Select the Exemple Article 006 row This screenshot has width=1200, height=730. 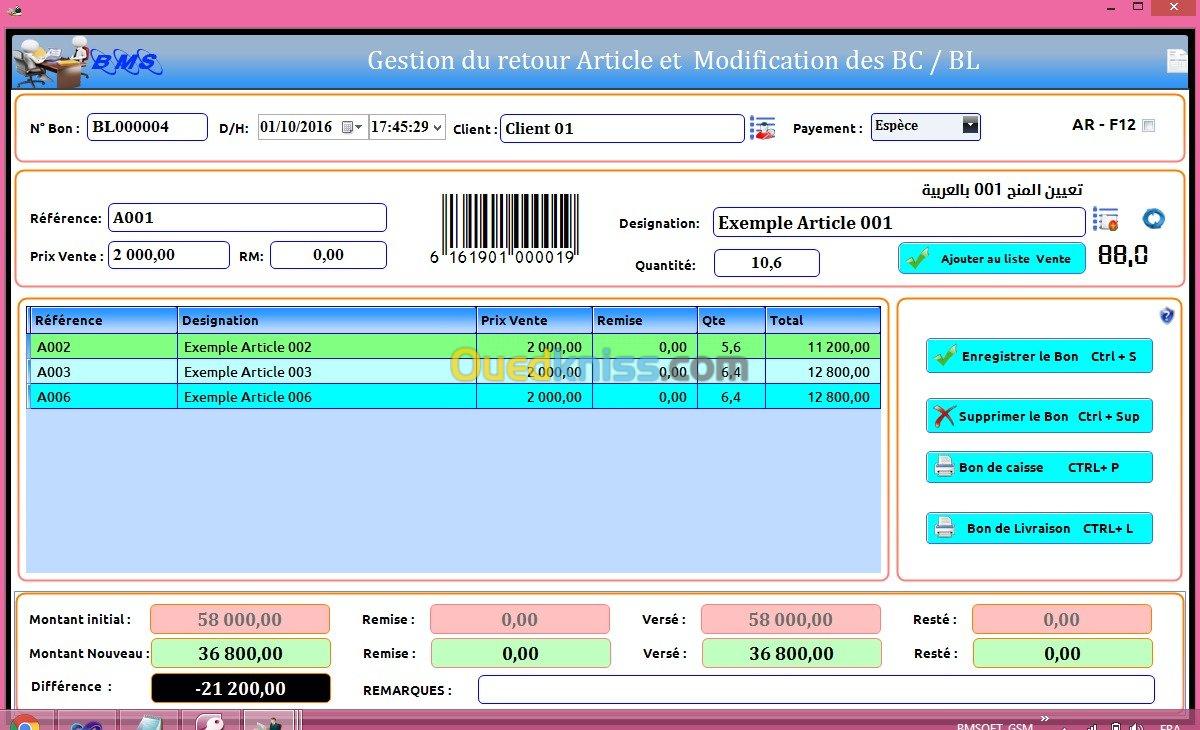(248, 397)
